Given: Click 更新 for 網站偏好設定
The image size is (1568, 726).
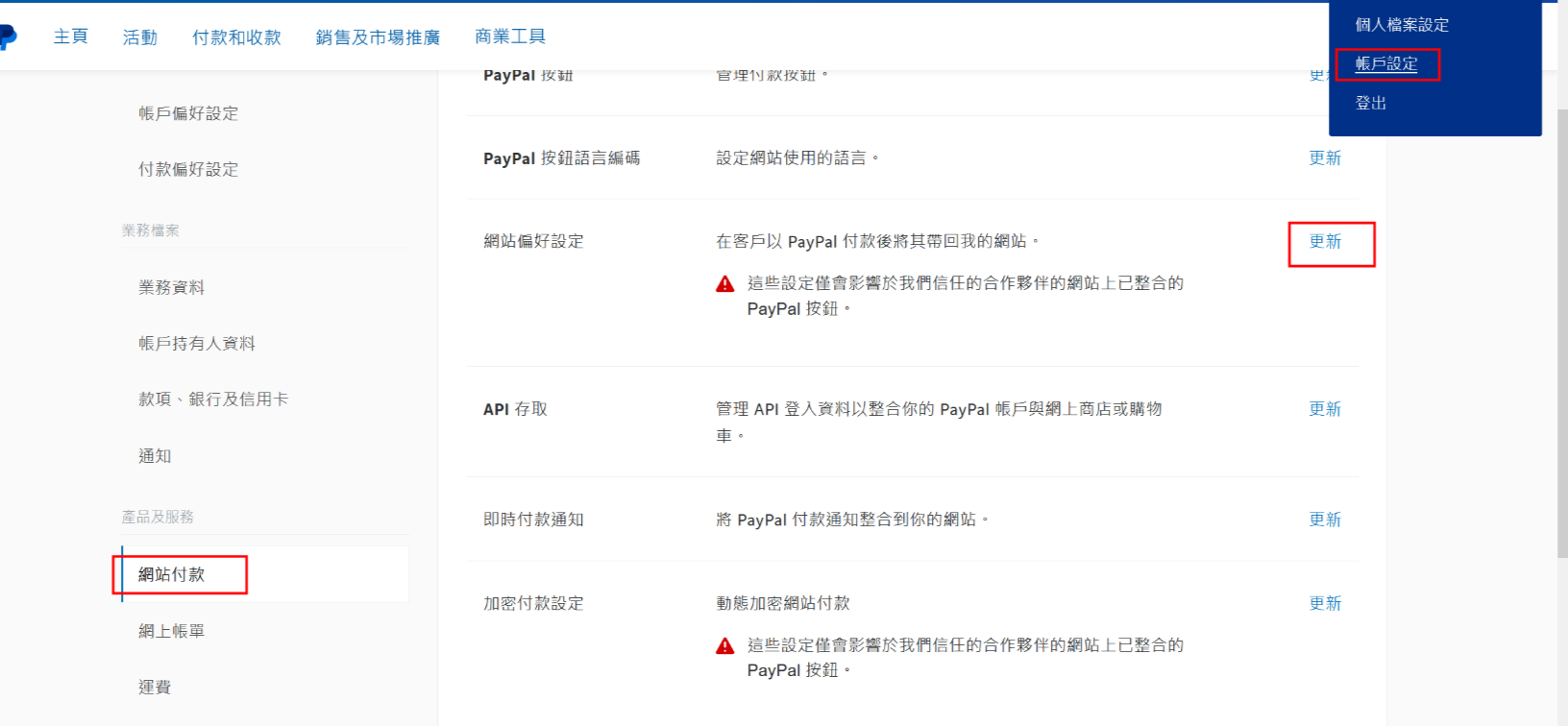Looking at the screenshot, I should (1325, 241).
